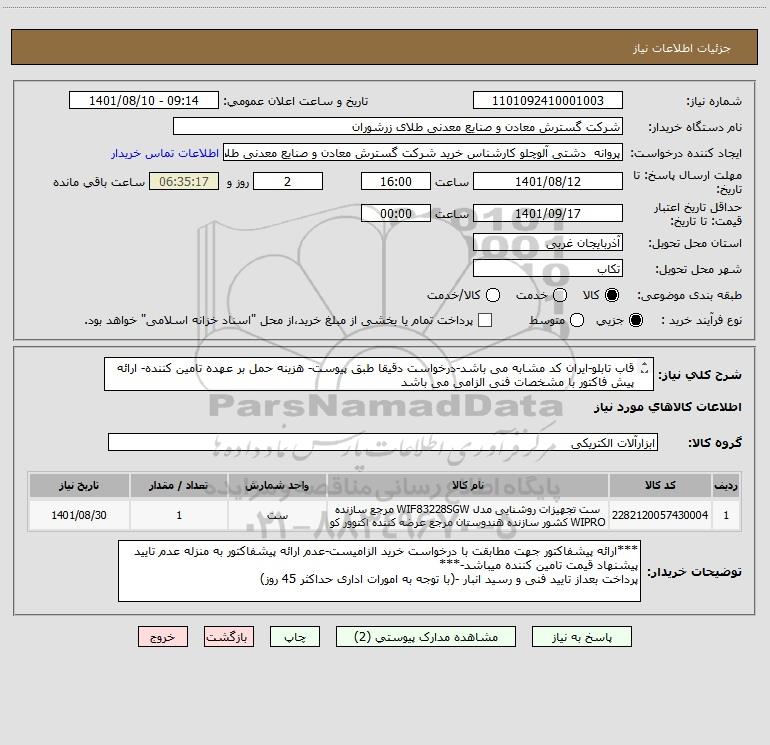Click item code 2282120057430004 cell
Image resolution: width=770 pixels, height=745 pixels.
(660, 515)
